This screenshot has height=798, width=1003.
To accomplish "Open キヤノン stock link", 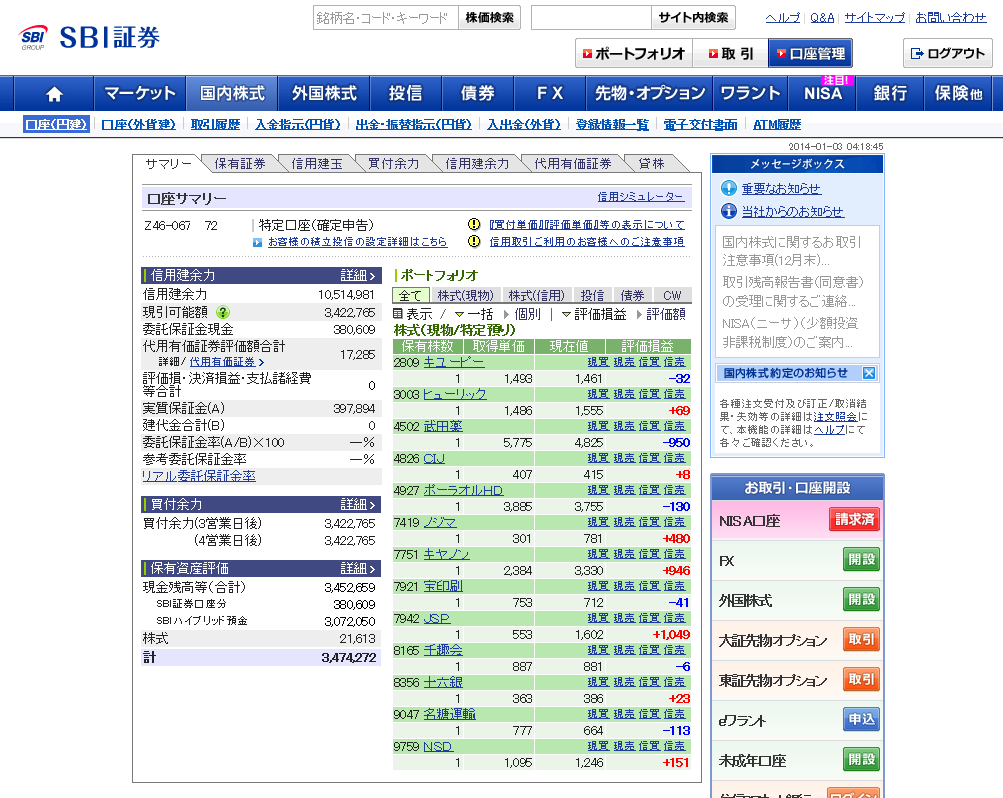I will 446,554.
